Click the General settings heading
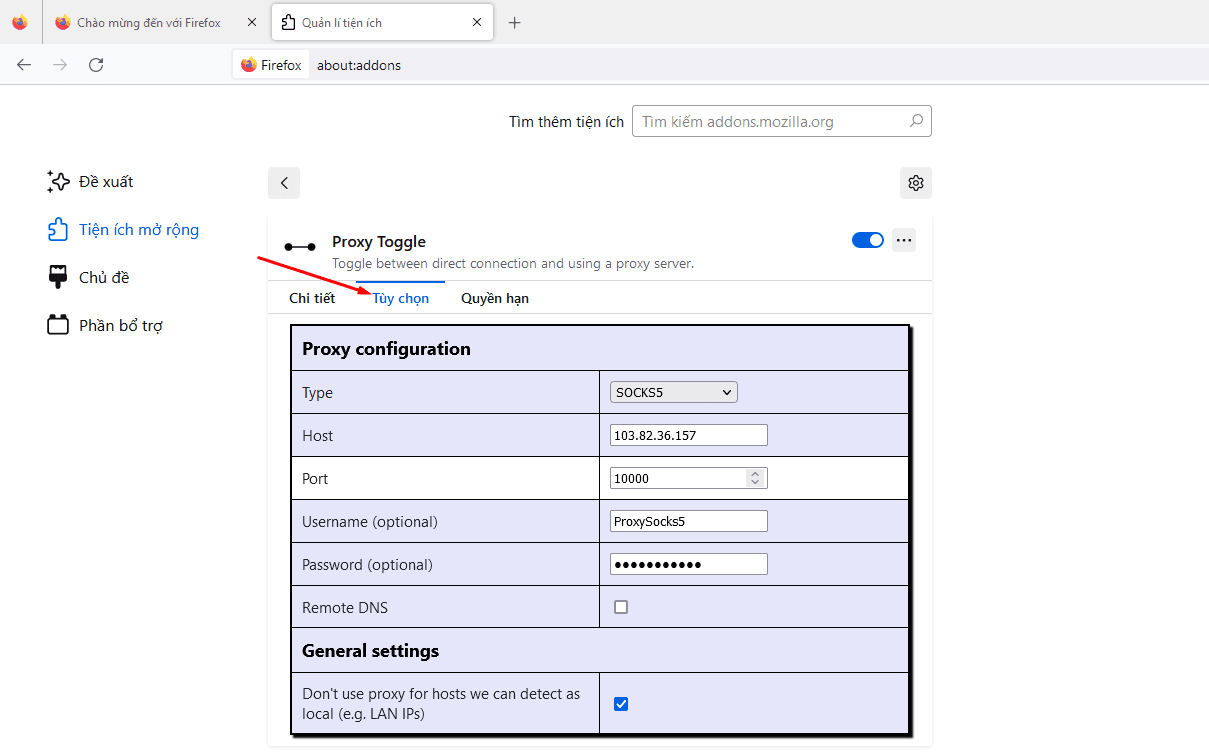The height and width of the screenshot is (756, 1209). point(370,651)
